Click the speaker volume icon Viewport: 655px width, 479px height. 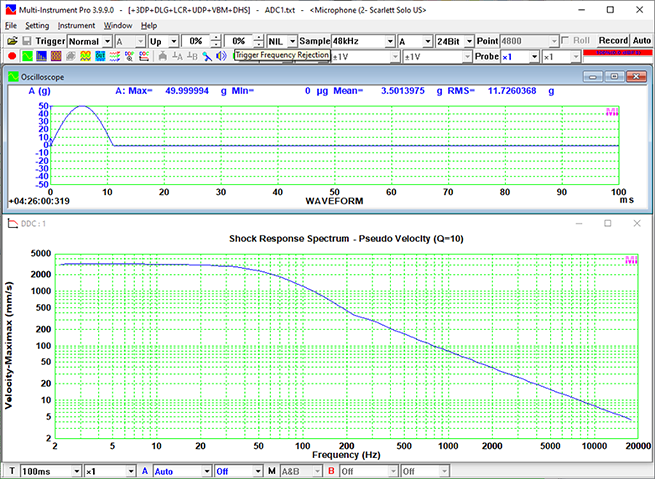221,56
